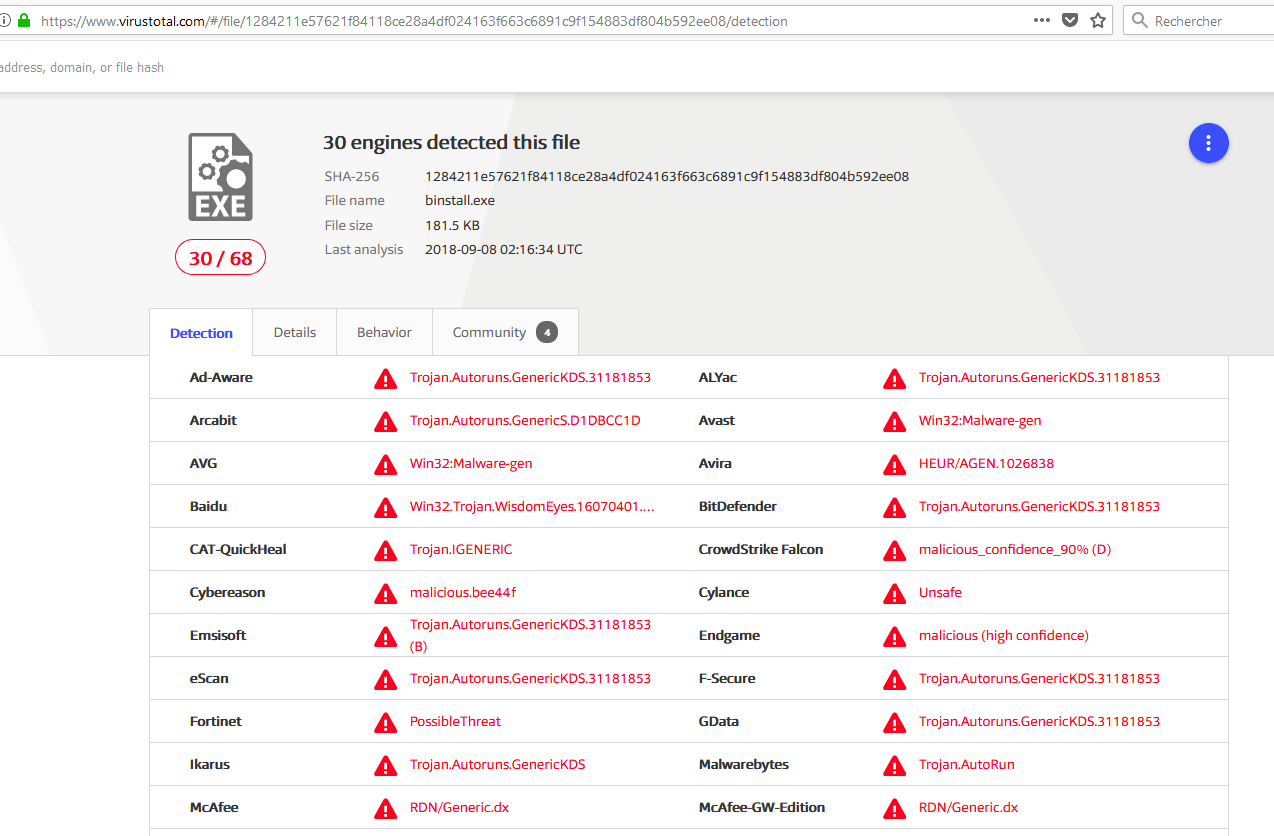Switch to the Detection tab
This screenshot has width=1274, height=836.
click(201, 333)
